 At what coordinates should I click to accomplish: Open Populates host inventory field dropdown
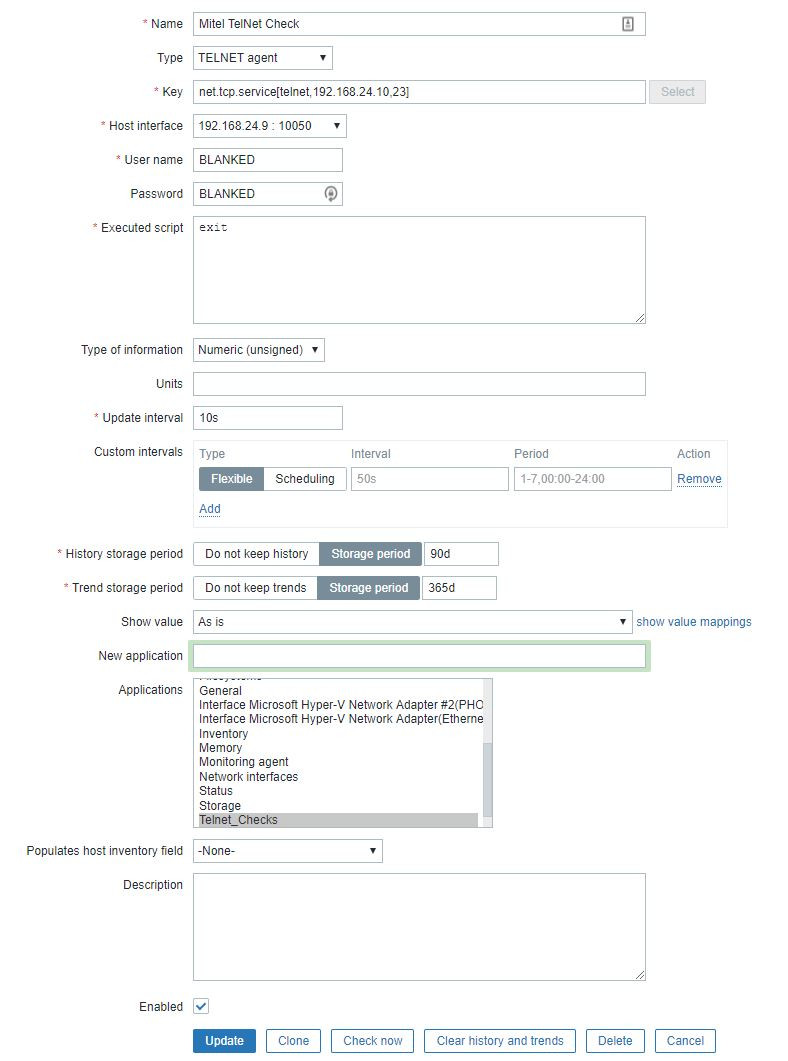[287, 851]
